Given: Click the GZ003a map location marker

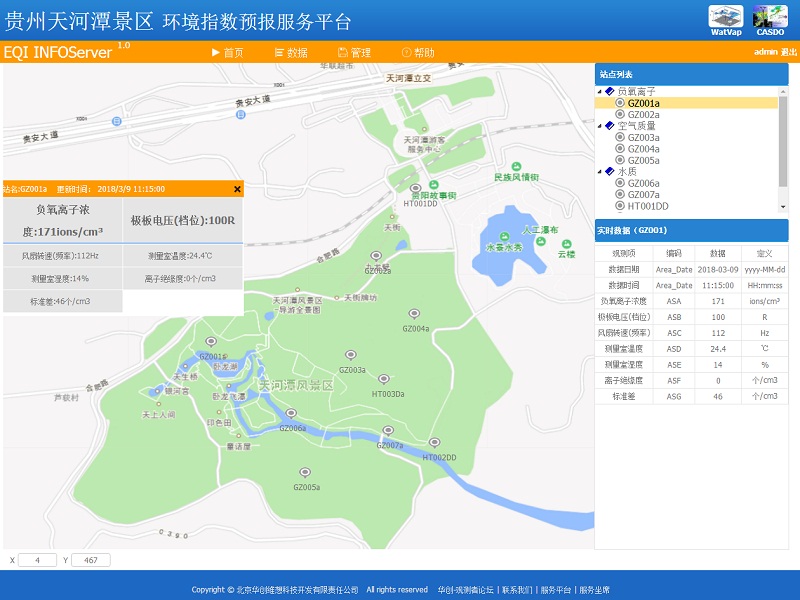Looking at the screenshot, I should click(x=350, y=355).
